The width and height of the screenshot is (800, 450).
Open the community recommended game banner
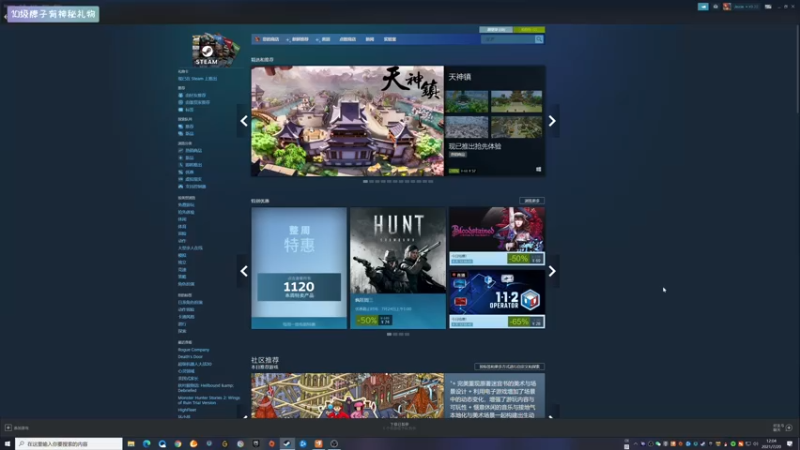click(x=347, y=396)
